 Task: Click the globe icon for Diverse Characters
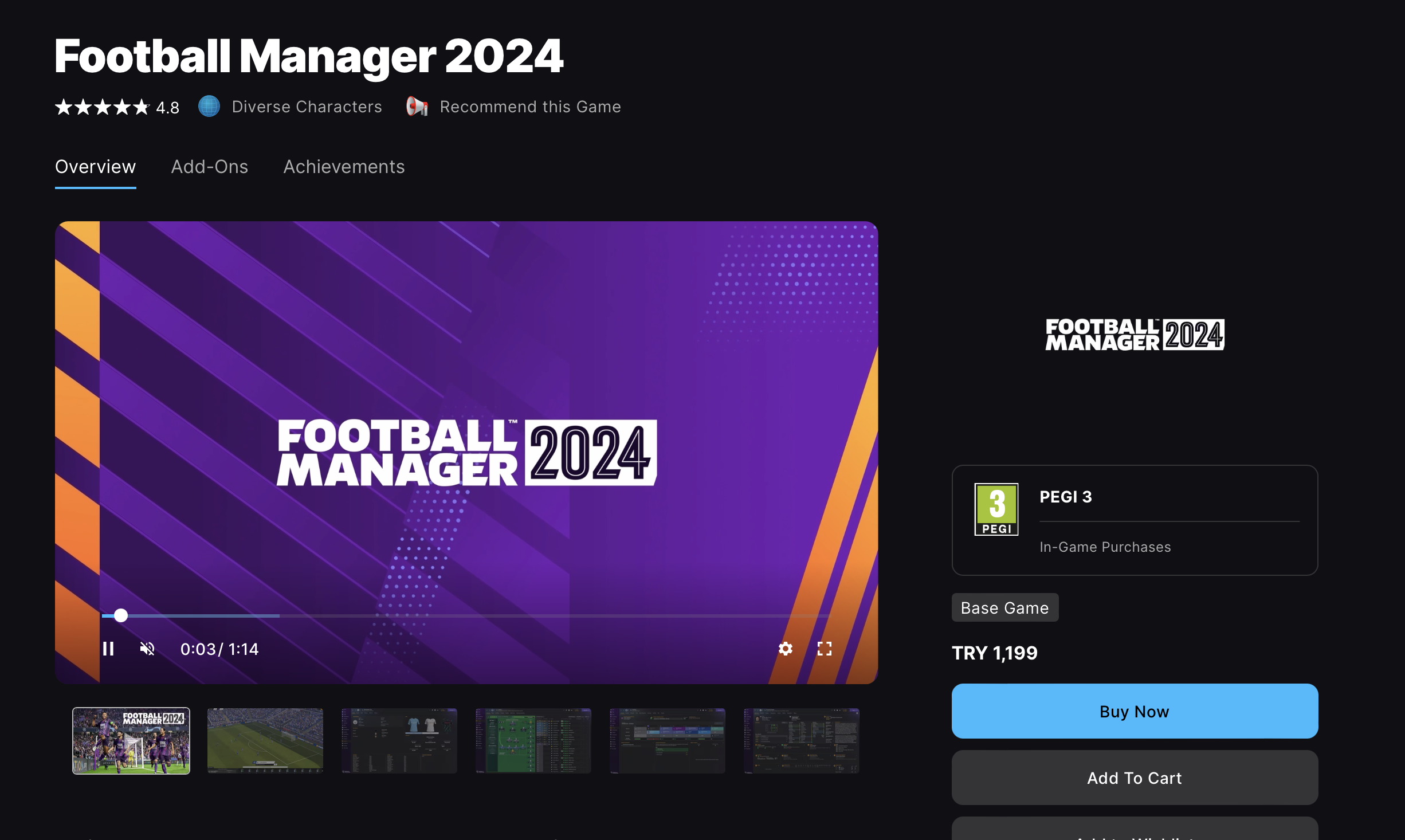[209, 107]
